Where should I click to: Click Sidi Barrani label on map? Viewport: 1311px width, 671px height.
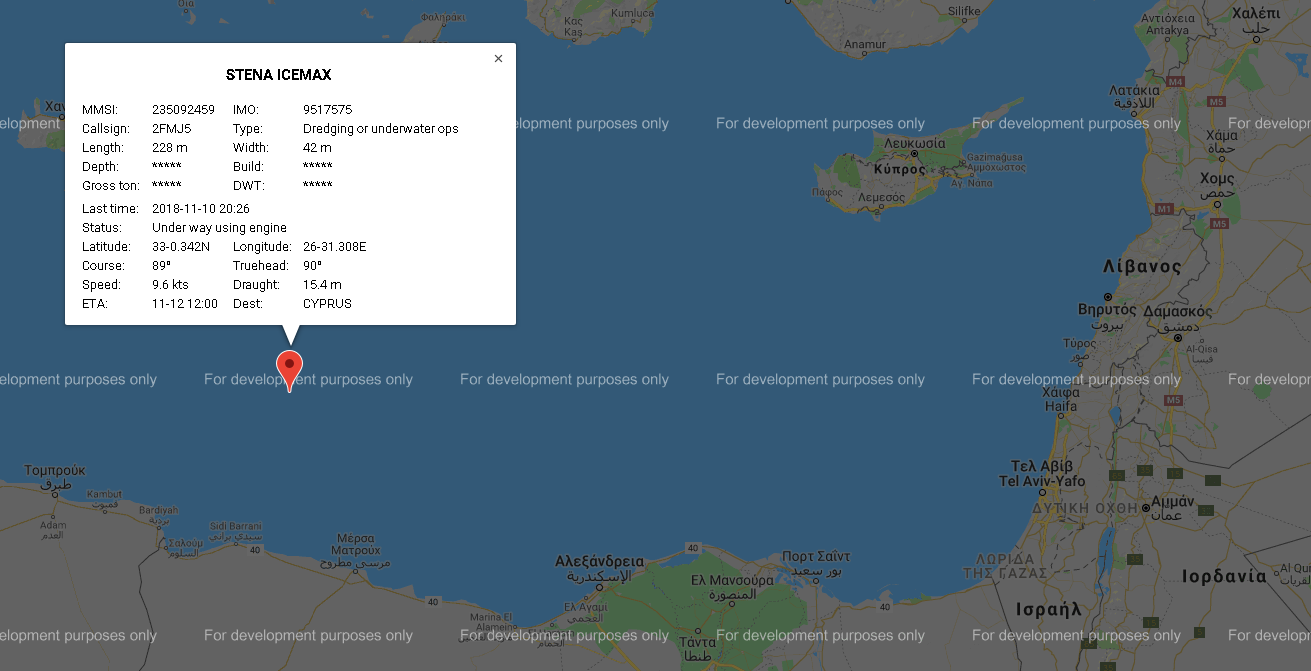235,526
